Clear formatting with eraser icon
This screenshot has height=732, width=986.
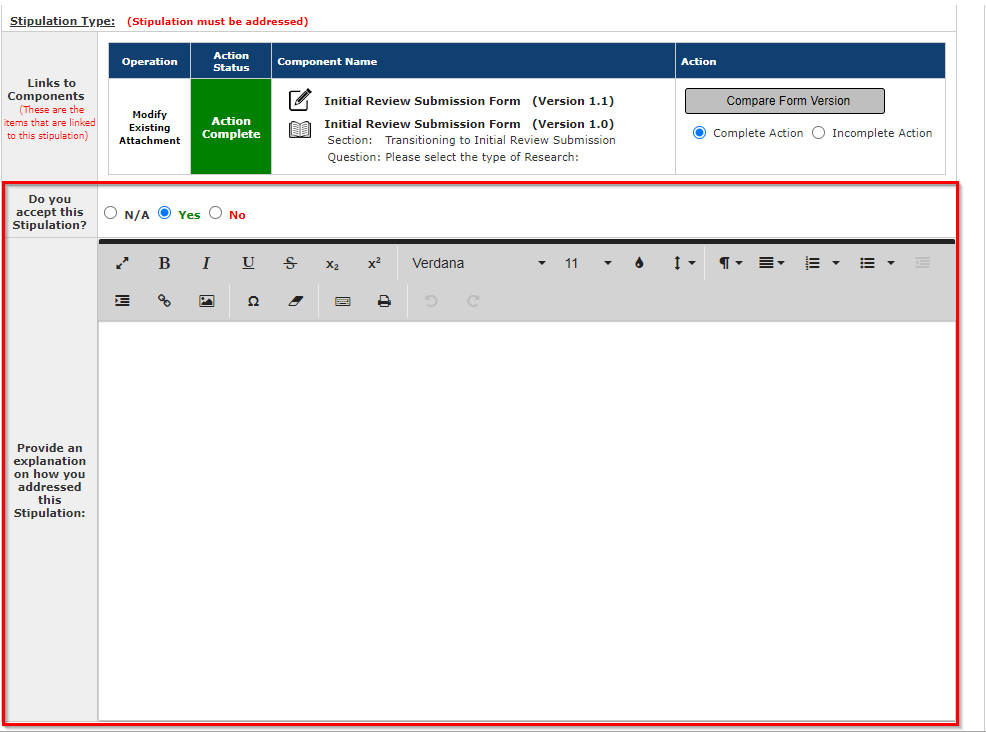click(x=295, y=301)
